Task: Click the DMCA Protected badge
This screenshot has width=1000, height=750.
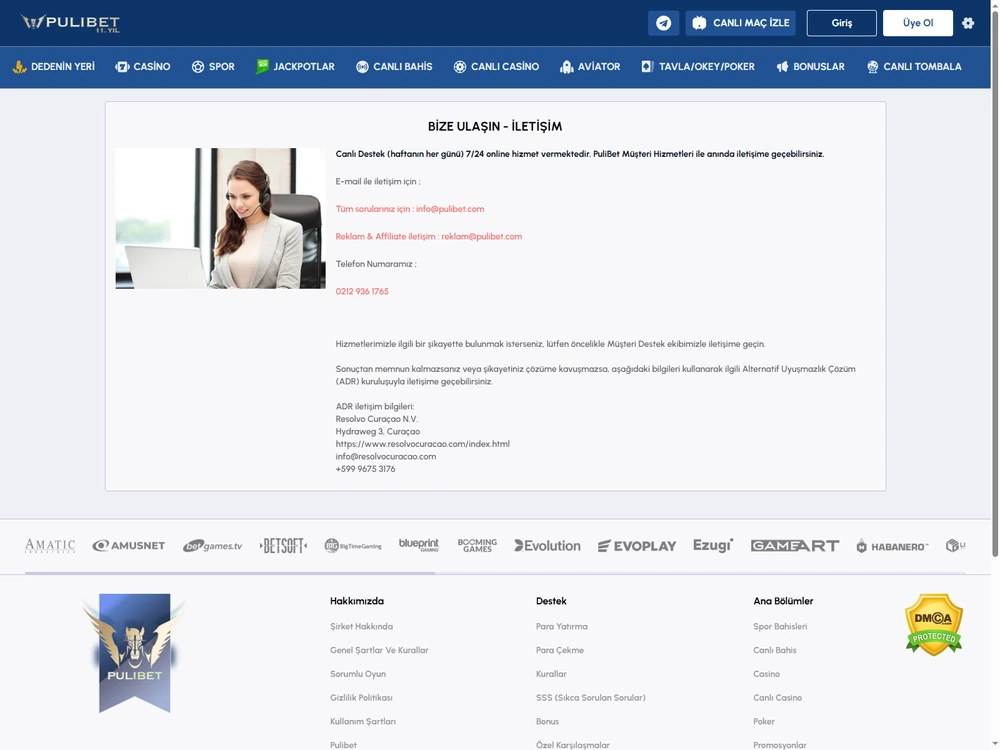Action: click(x=934, y=625)
